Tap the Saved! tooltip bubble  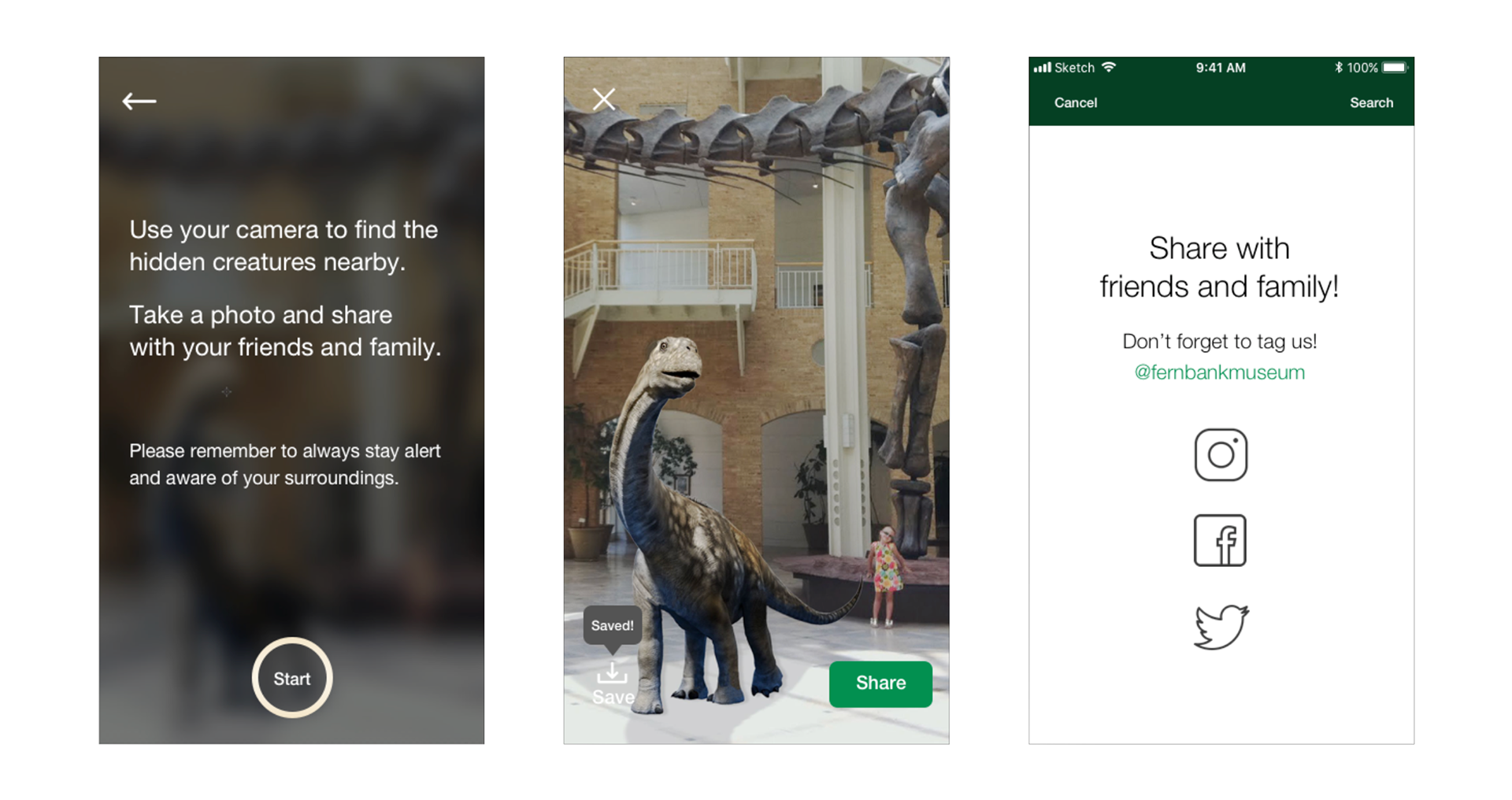coord(612,627)
